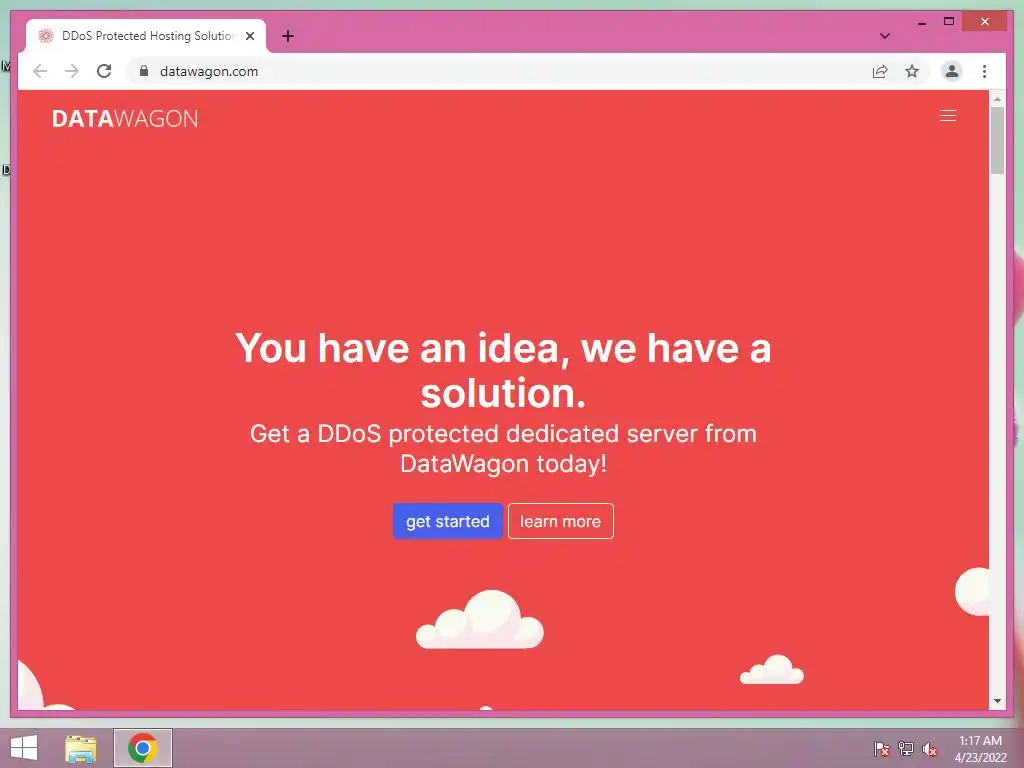Click the "Get a DDoS protected" subtitle
This screenshot has width=1024, height=768.
click(503, 449)
